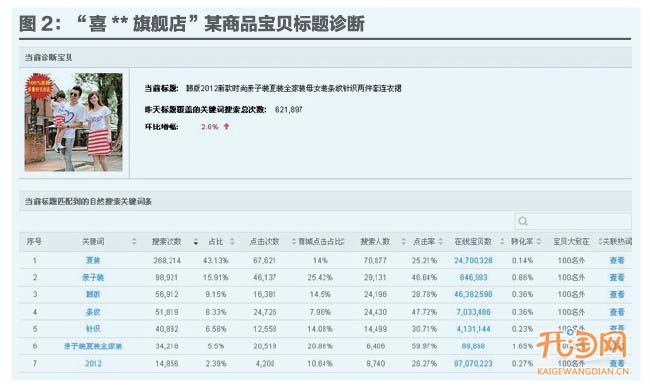This screenshot has height=387, width=650.
Task: Select the click rate 47.72%
Action: click(424, 312)
